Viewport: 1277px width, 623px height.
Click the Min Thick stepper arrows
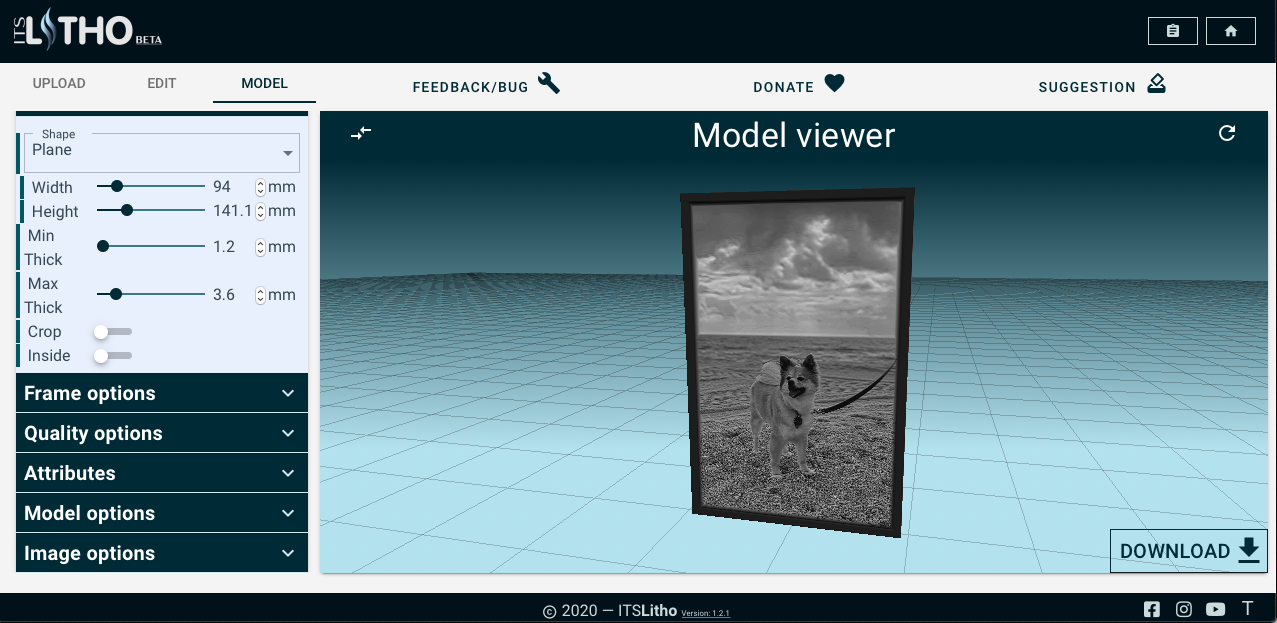pos(260,247)
